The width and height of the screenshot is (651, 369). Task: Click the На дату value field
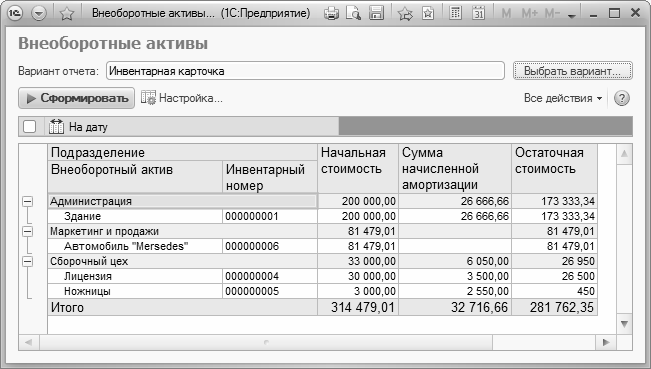485,127
